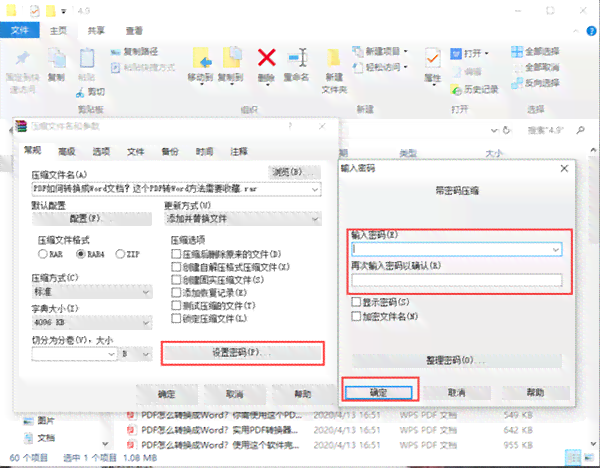Enable lock archive checkbox (L)
The image size is (600, 468).
176,318
